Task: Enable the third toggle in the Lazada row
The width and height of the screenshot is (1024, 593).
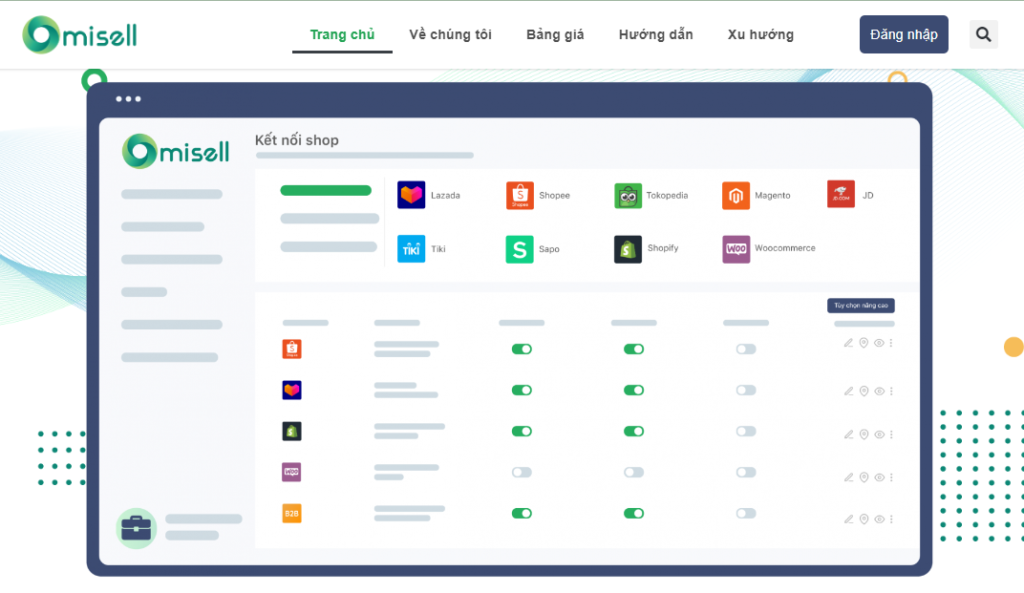Action: (746, 390)
